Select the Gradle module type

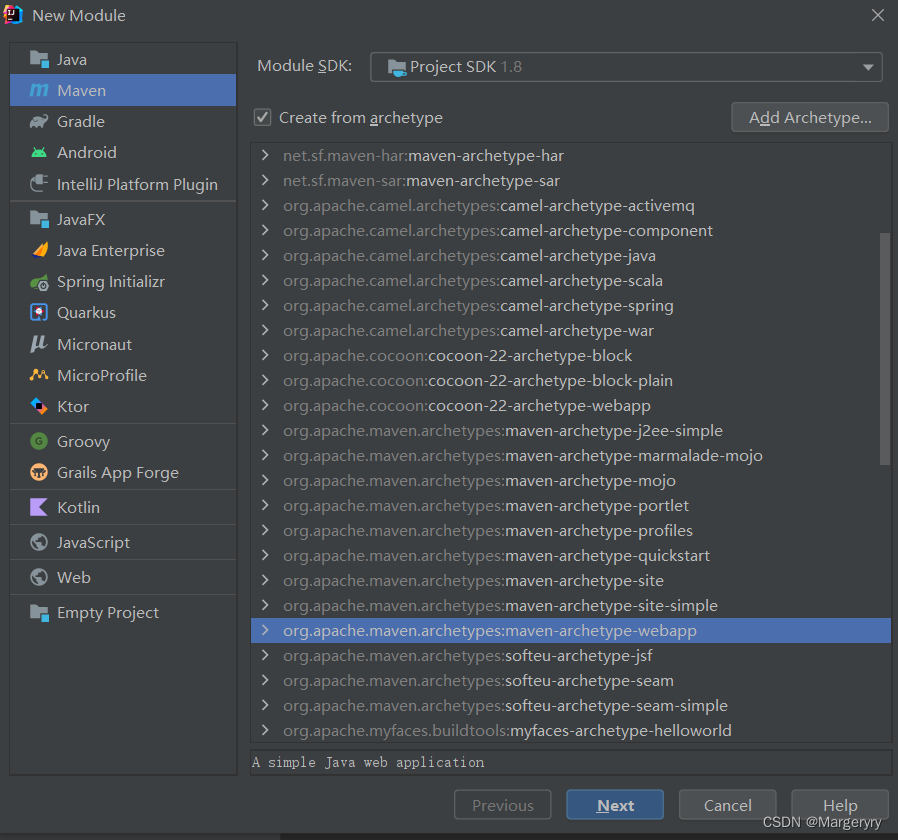[x=80, y=121]
